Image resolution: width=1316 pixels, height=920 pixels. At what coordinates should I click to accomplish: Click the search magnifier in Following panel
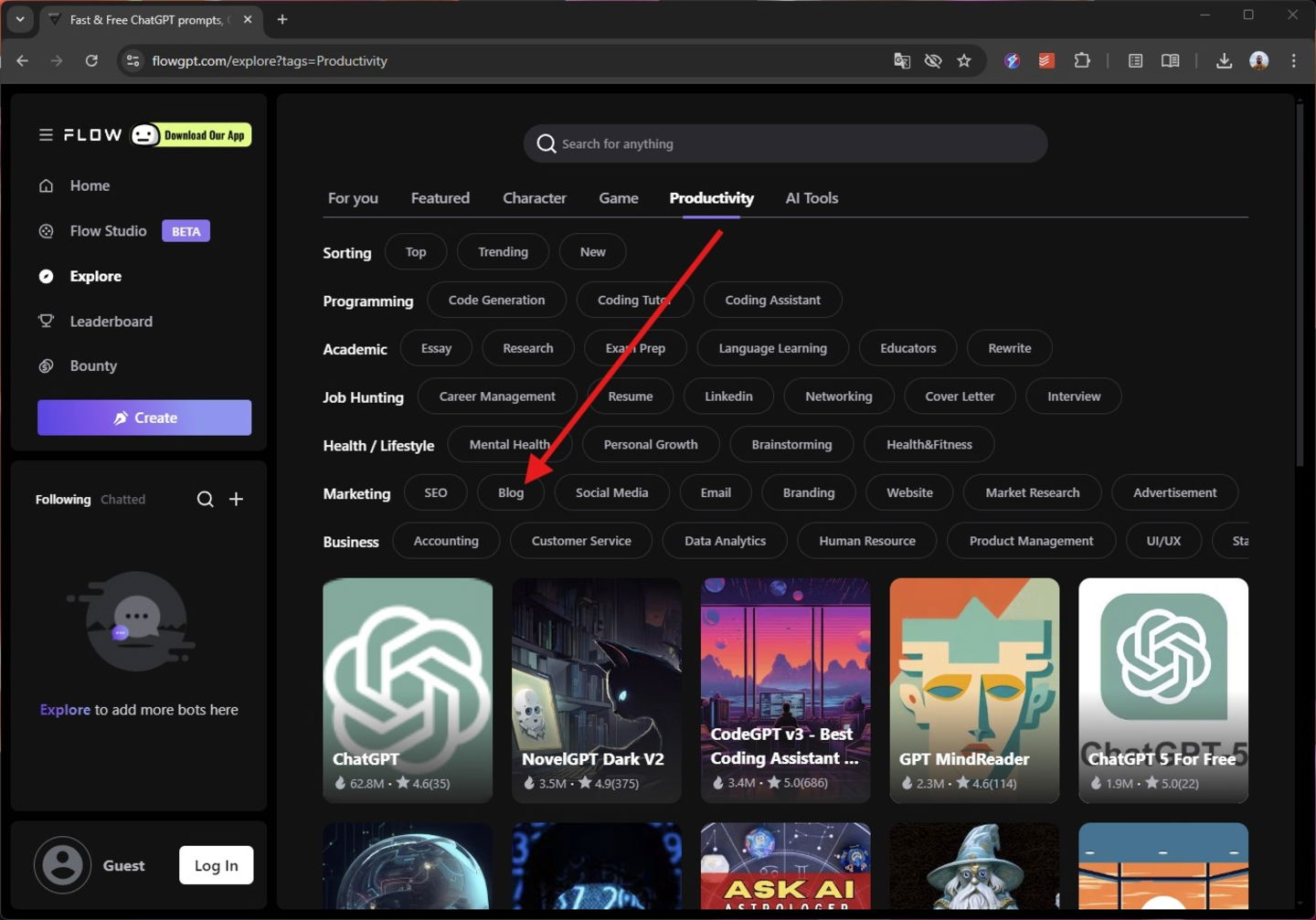(206, 499)
